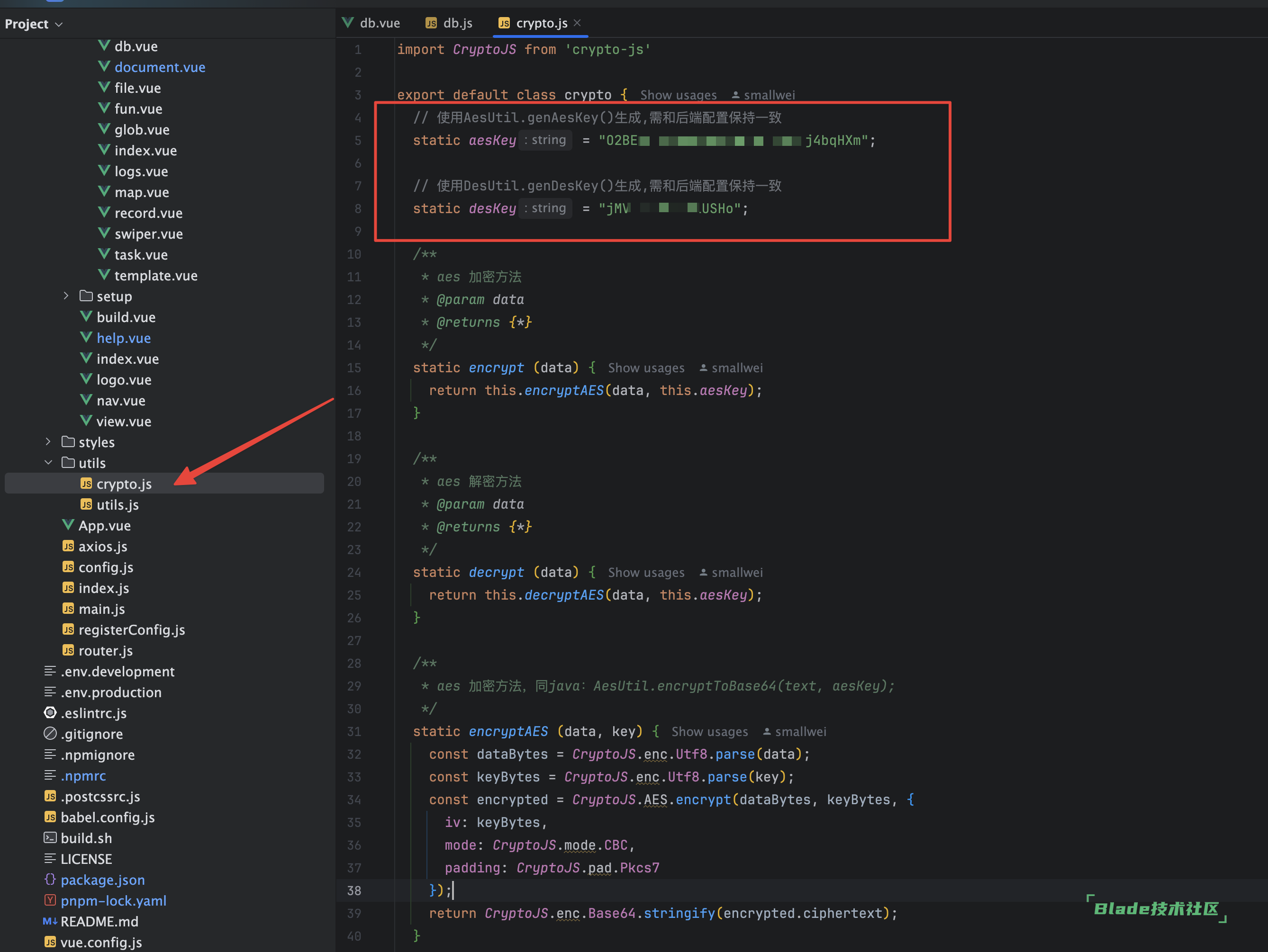1268x952 pixels.
Task: Click line number 38 in gutter
Action: click(354, 890)
